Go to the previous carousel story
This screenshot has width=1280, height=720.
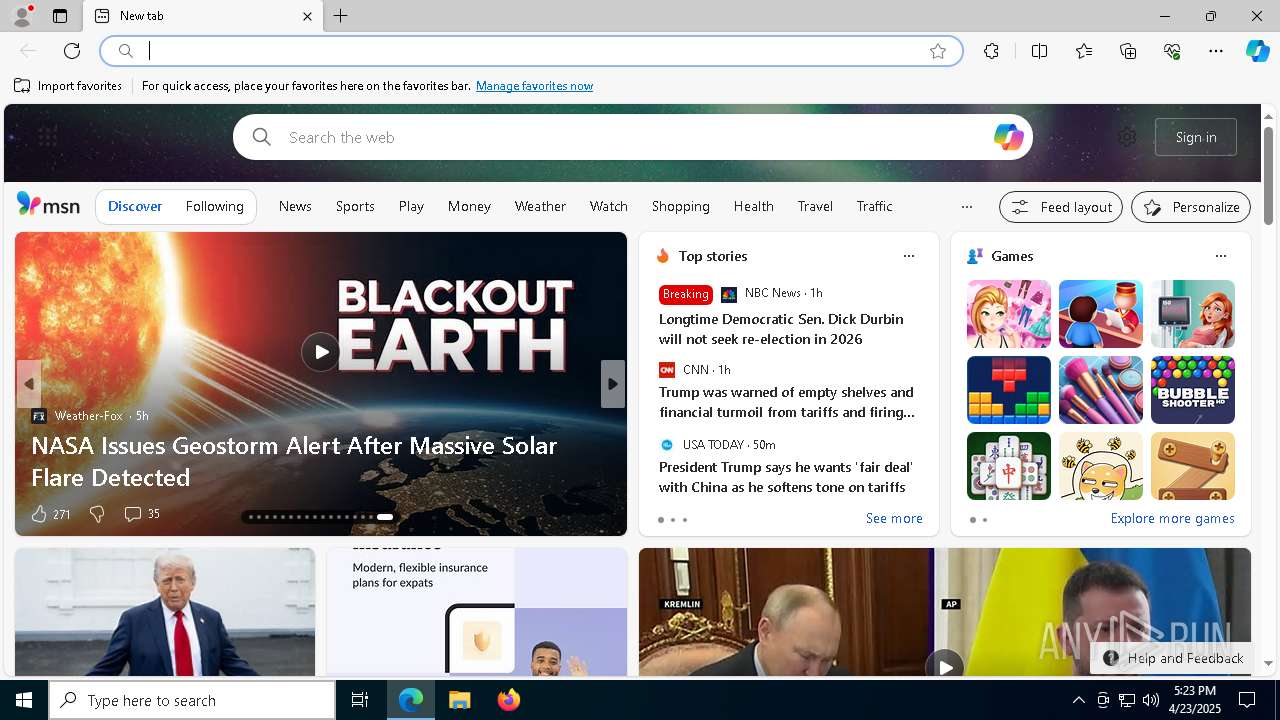click(x=29, y=384)
